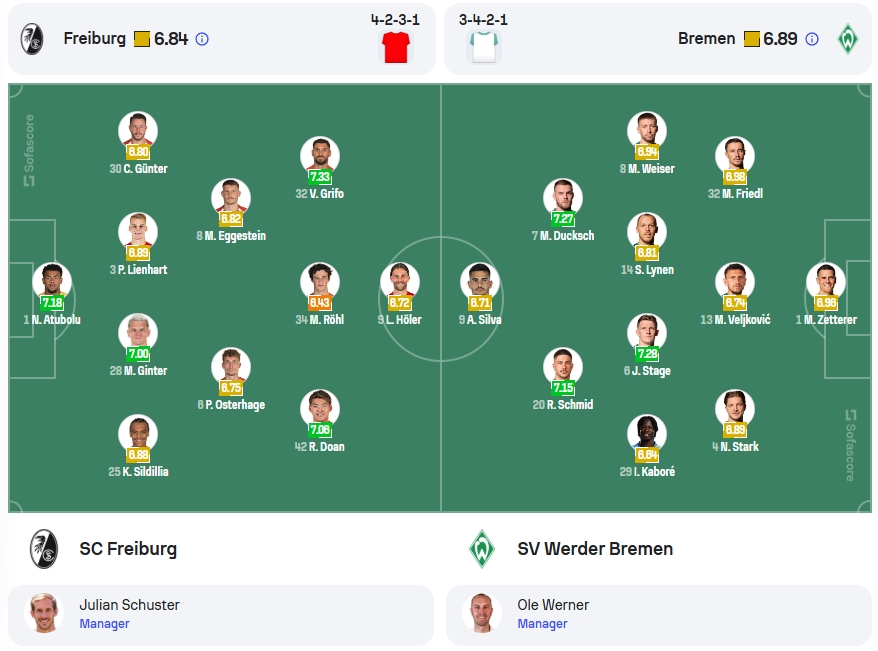Screen dimensions: 878x651
Task: Open manager Julian Schuster's card
Action: coord(221,615)
